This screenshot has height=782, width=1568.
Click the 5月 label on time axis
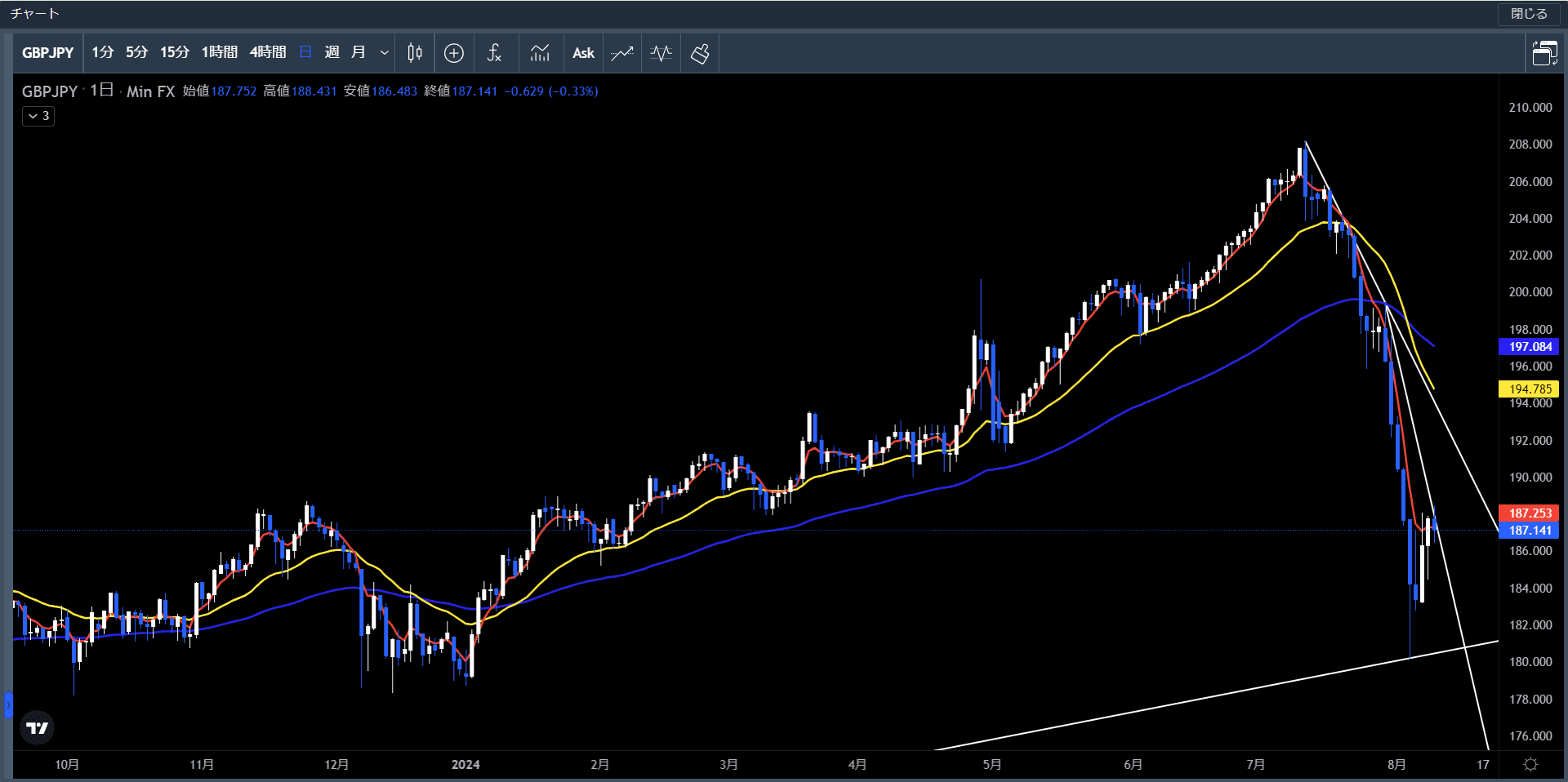coord(991,765)
